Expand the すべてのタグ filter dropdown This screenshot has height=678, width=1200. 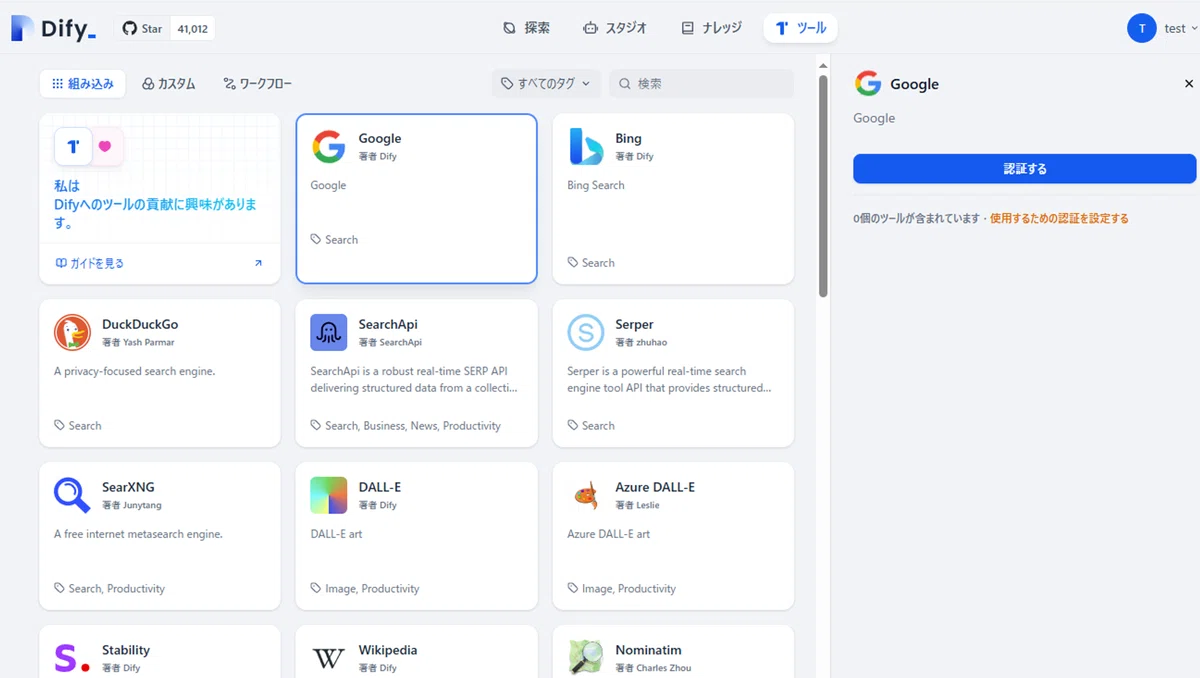(546, 84)
